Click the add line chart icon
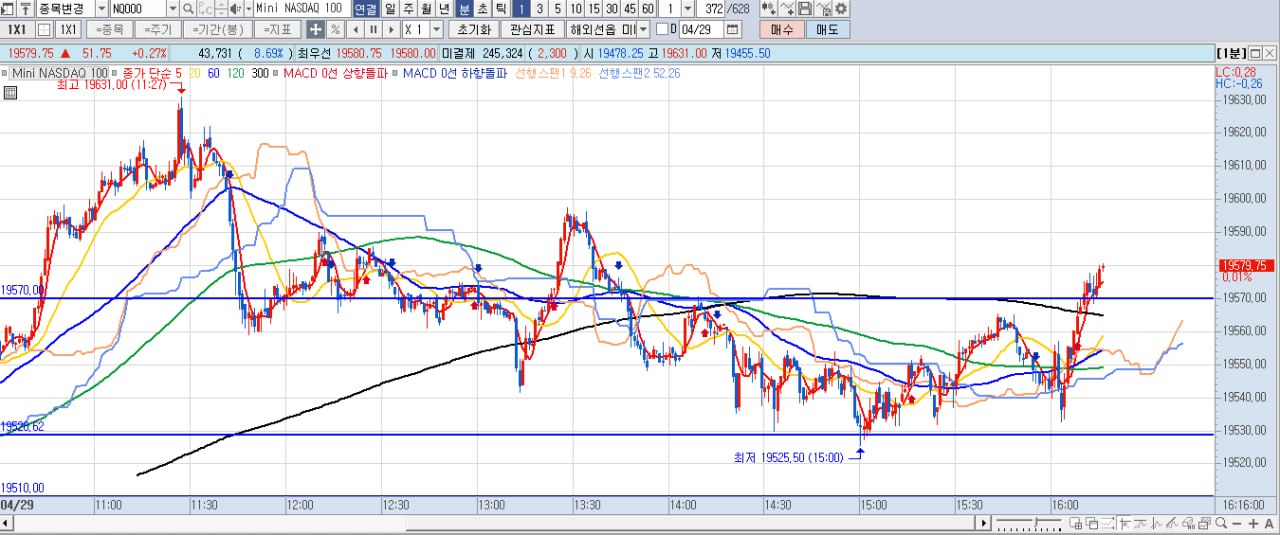1280x535 pixels. (787, 9)
